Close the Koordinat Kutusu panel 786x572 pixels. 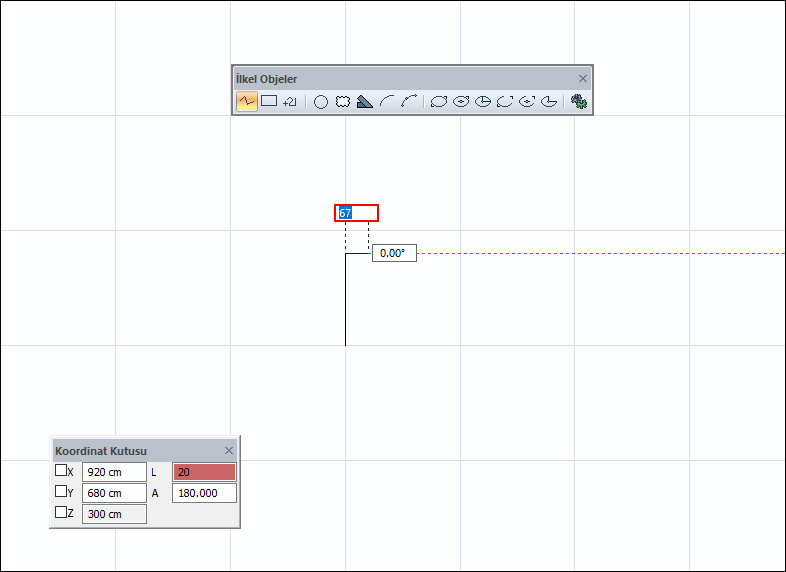point(229,451)
